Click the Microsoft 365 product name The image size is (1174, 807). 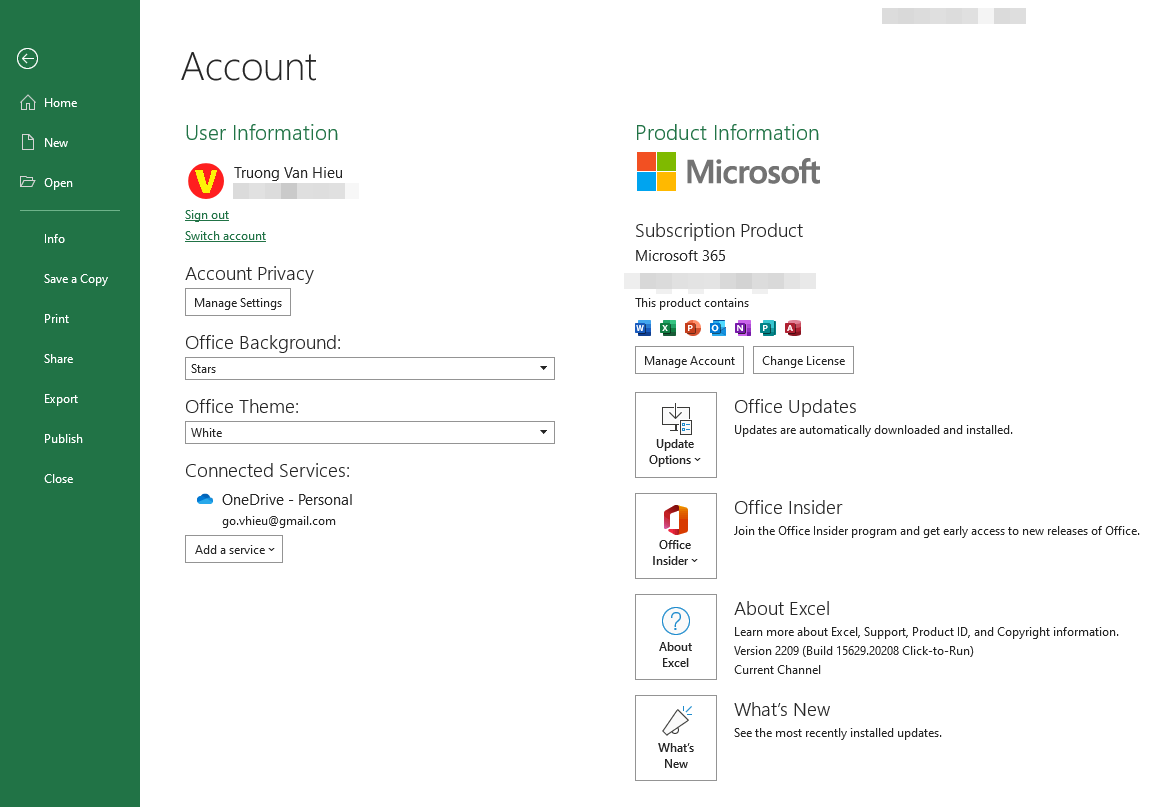click(680, 255)
